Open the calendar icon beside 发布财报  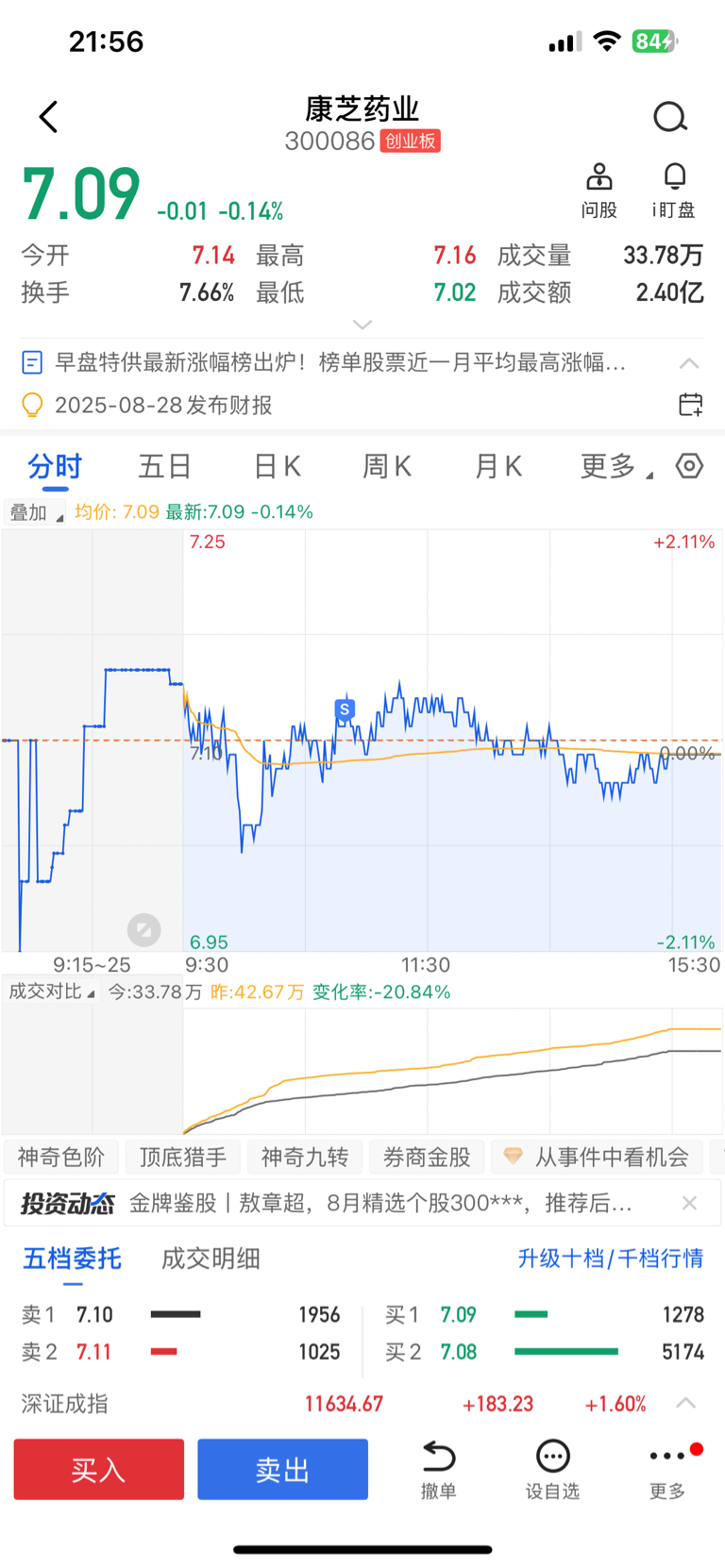pyautogui.click(x=690, y=405)
